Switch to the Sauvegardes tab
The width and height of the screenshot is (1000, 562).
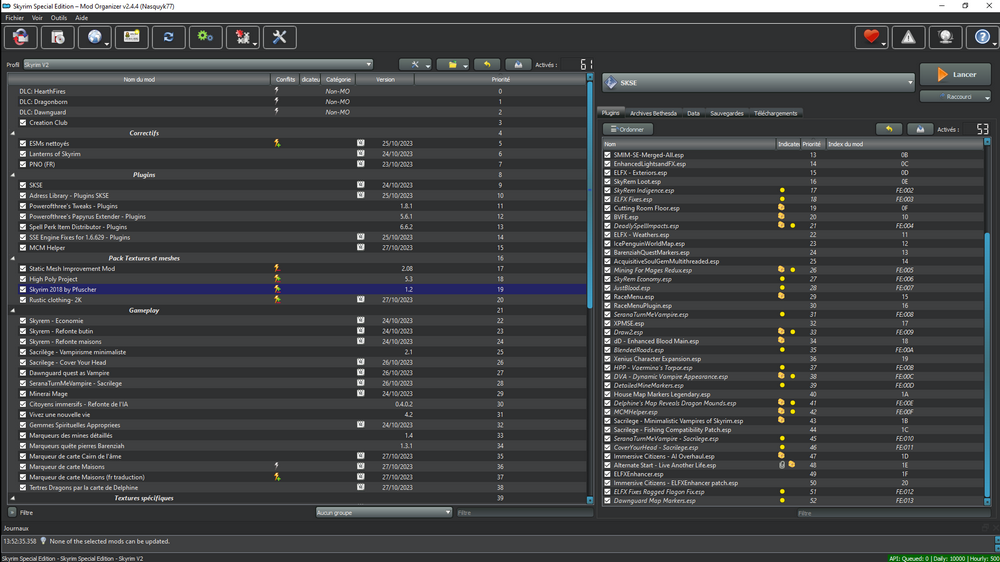(x=726, y=113)
